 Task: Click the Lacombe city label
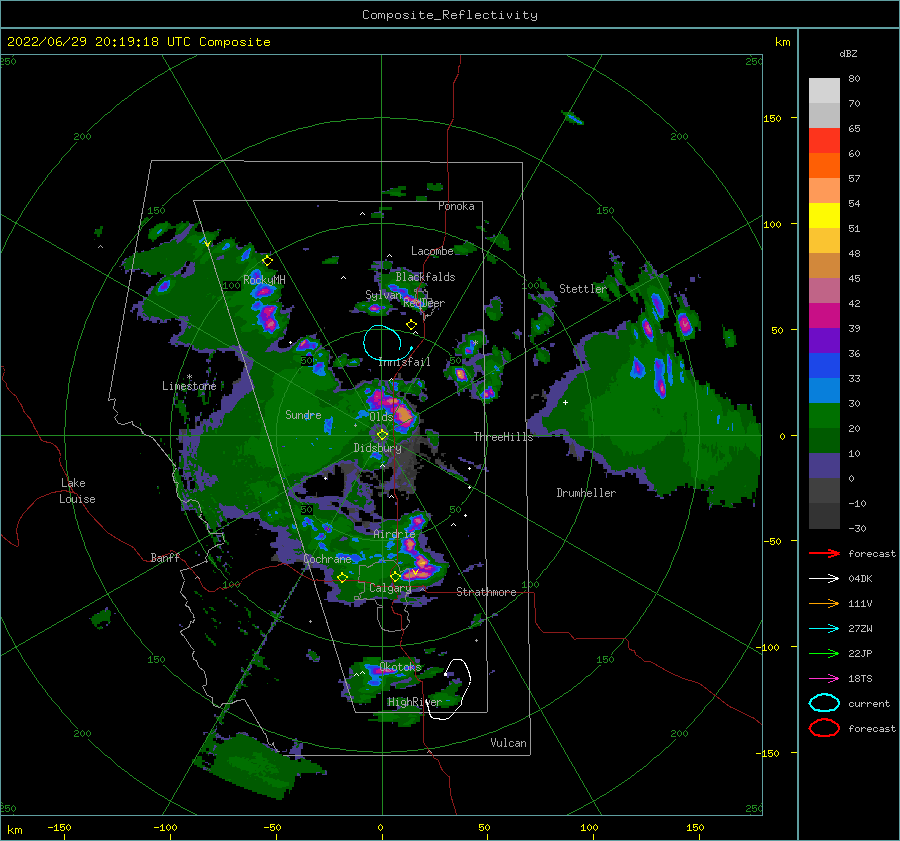[x=432, y=251]
